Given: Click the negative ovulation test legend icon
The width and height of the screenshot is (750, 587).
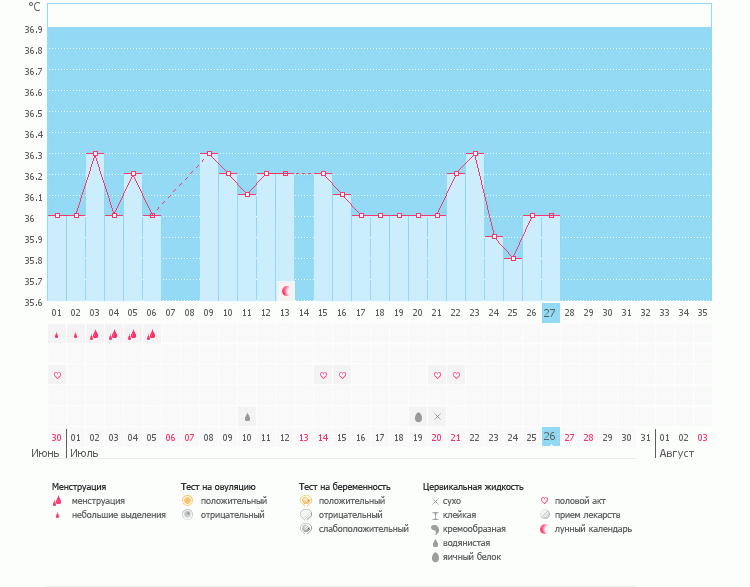Looking at the screenshot, I should (187, 514).
